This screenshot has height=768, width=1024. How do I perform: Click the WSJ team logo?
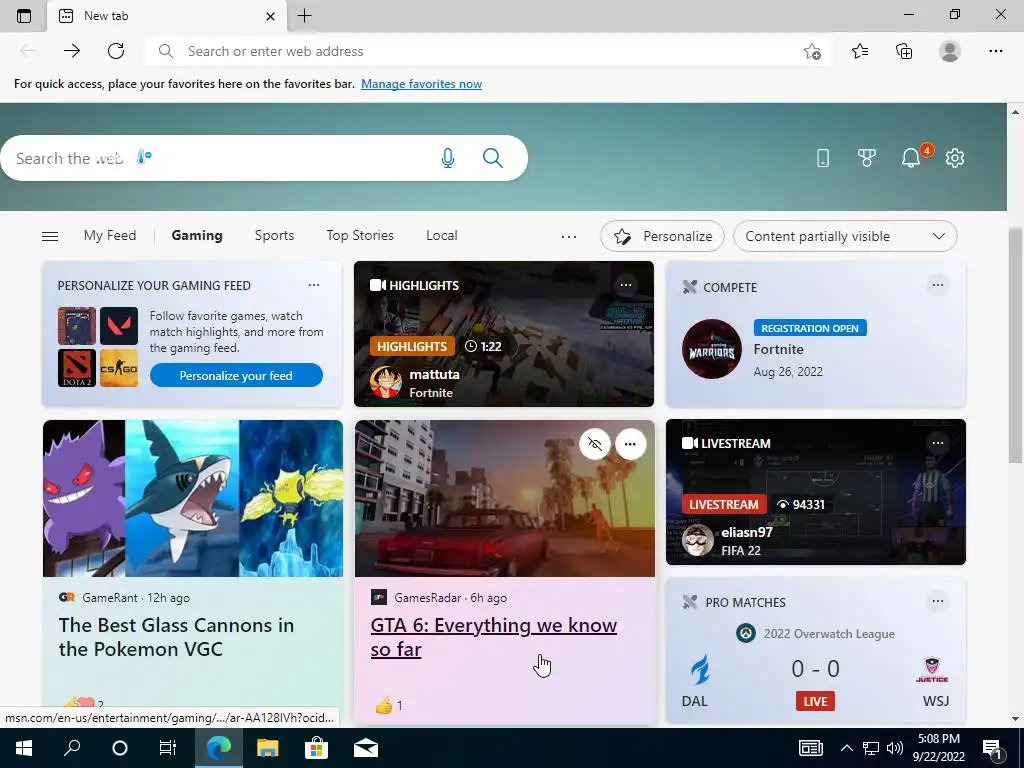point(932,670)
